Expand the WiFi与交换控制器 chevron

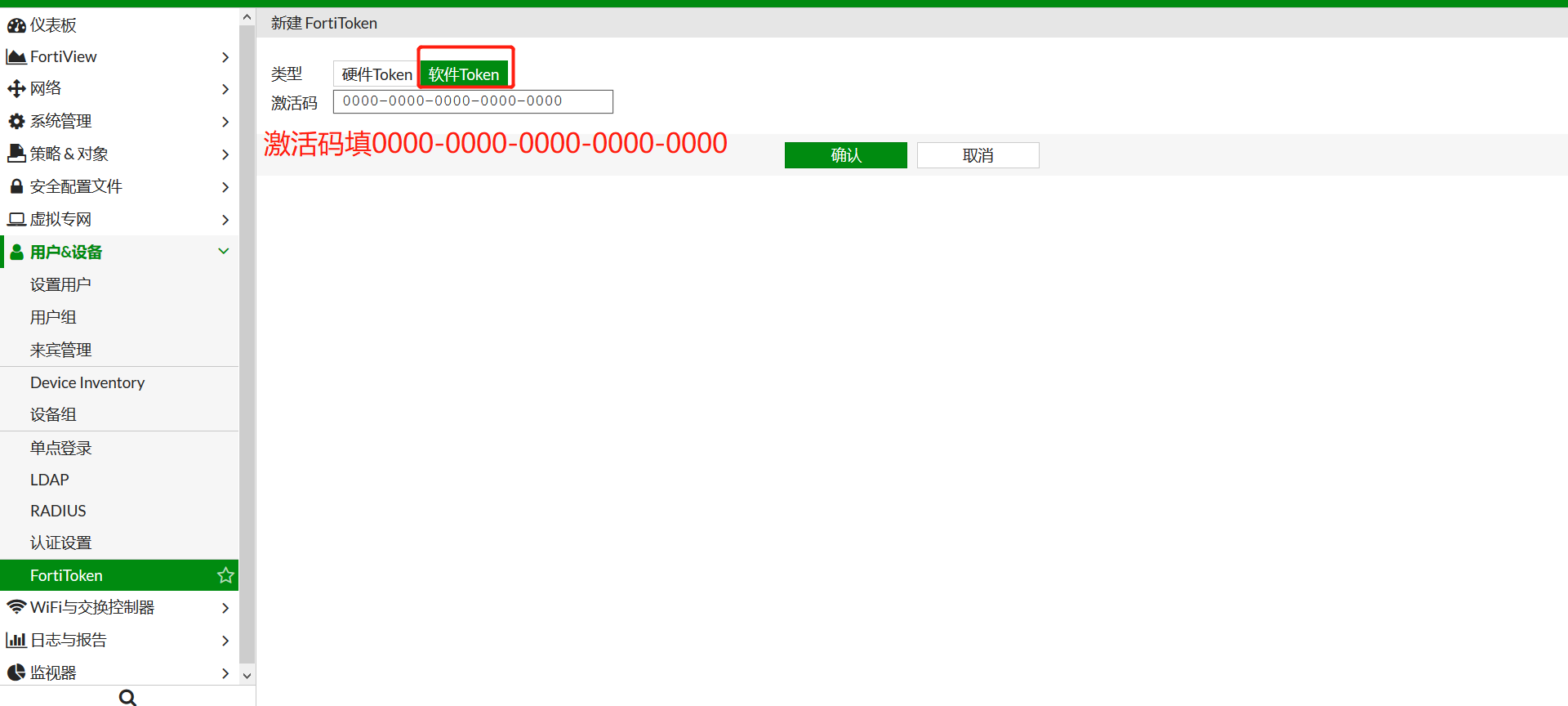tap(225, 608)
